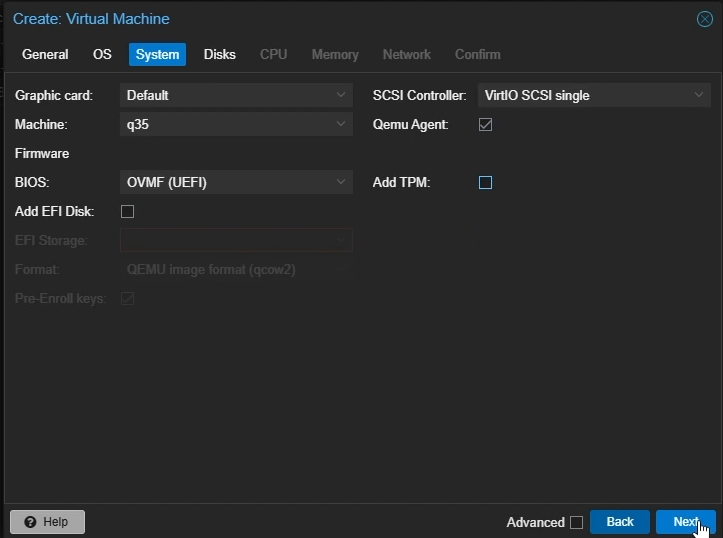Open the Machine type dropdown arrow
The image size is (723, 538).
[341, 125]
